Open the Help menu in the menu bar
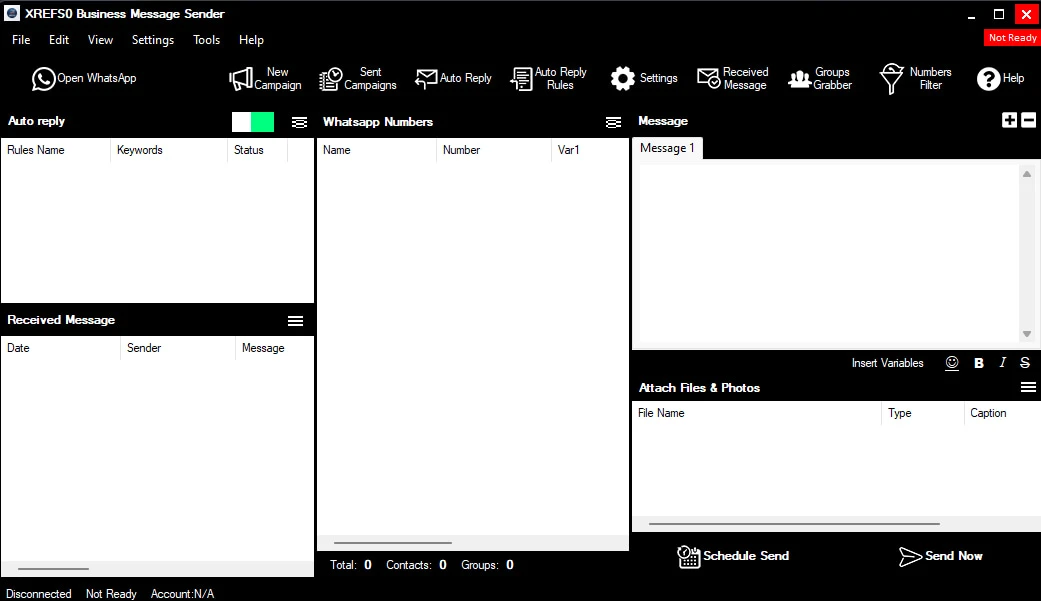 252,40
